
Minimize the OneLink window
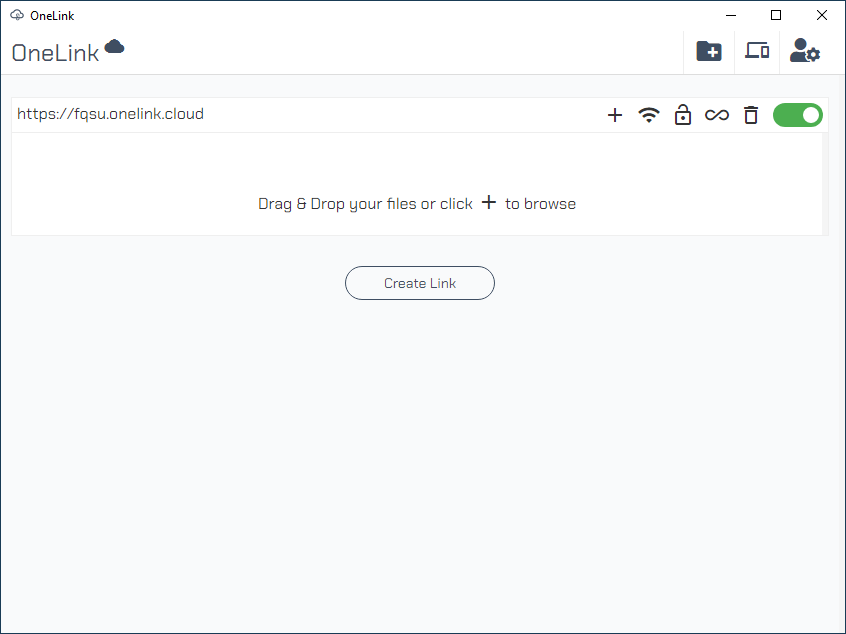coord(731,15)
